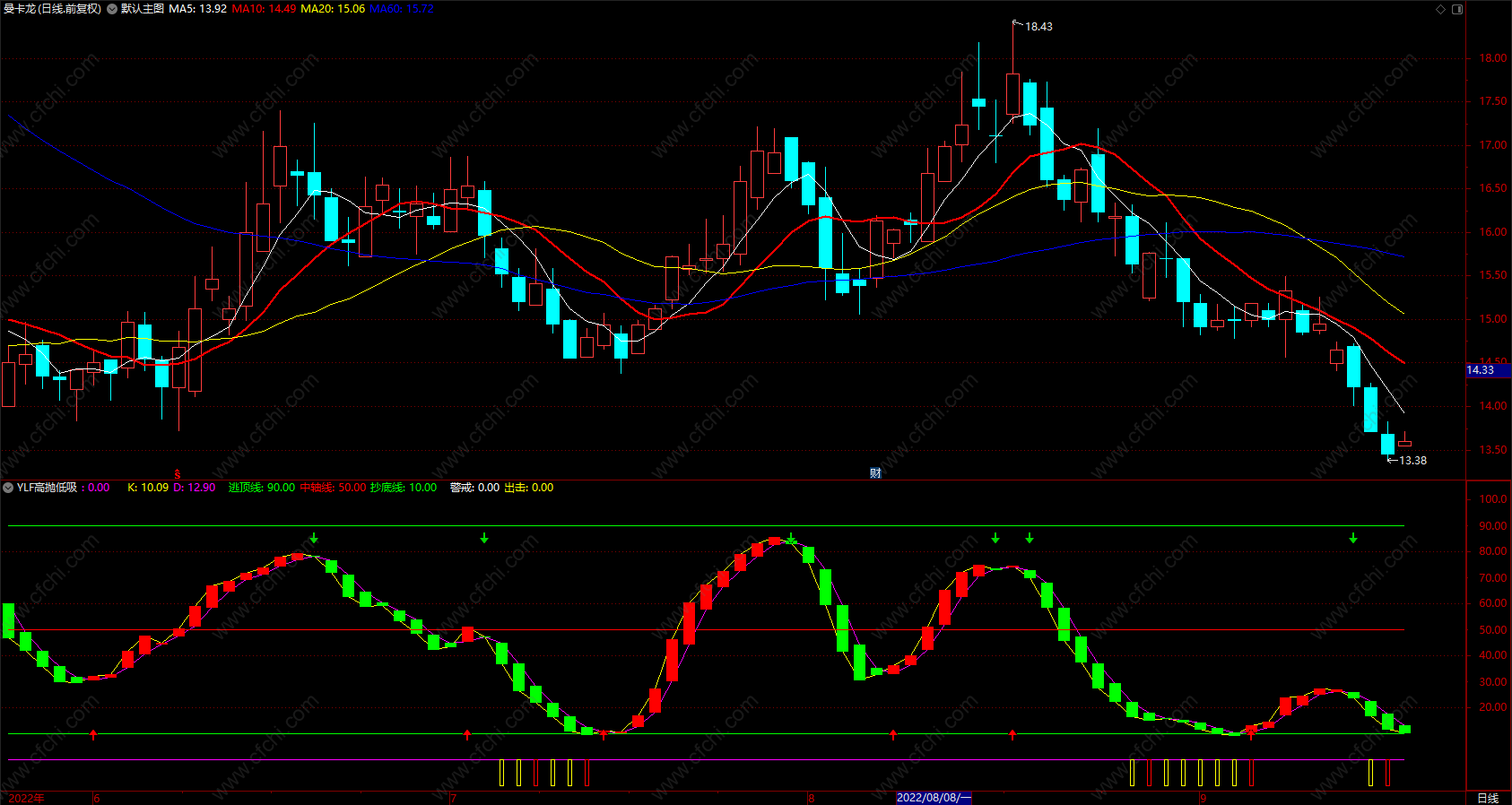Click the K: 10.09 indicator value

pyautogui.click(x=148, y=488)
